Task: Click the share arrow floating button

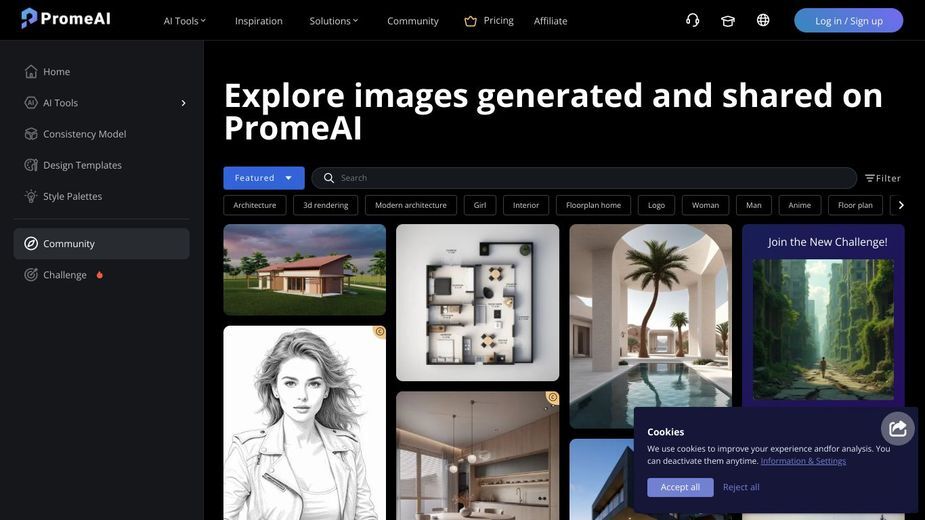Action: click(x=897, y=428)
